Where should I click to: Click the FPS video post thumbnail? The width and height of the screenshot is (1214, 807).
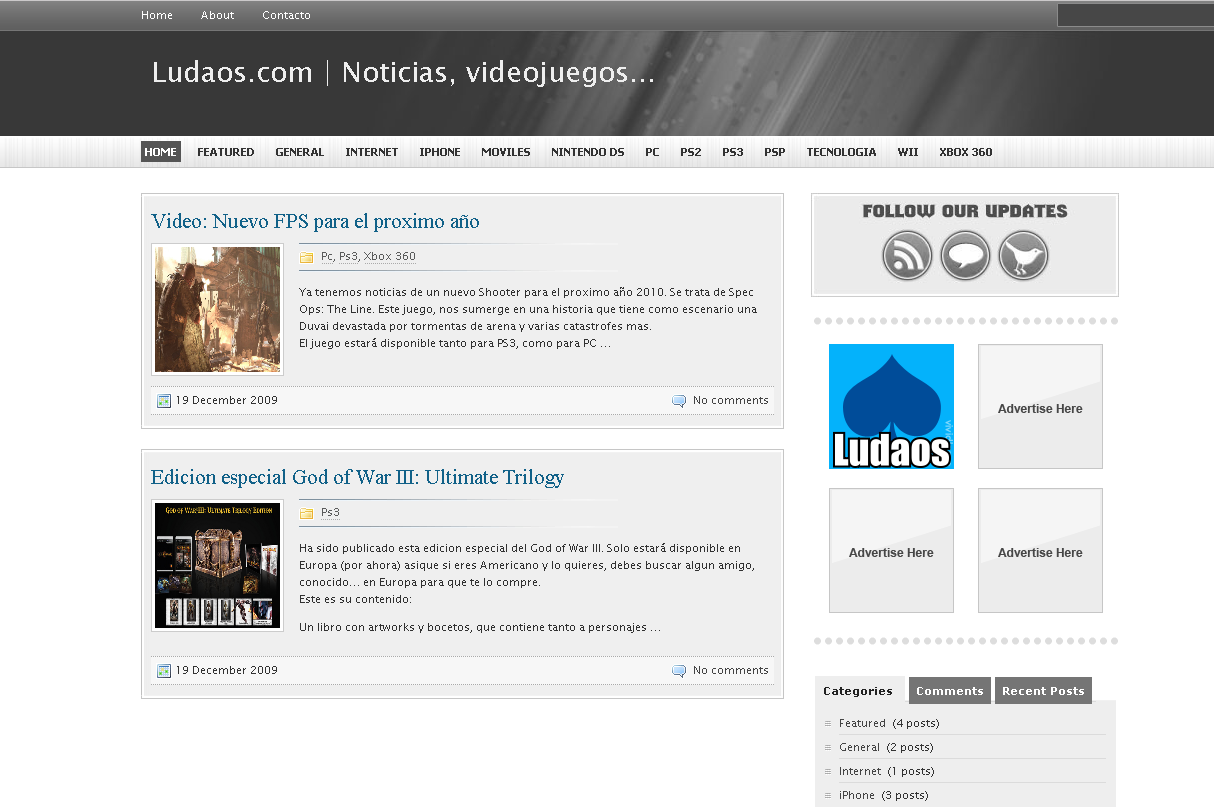[x=217, y=309]
